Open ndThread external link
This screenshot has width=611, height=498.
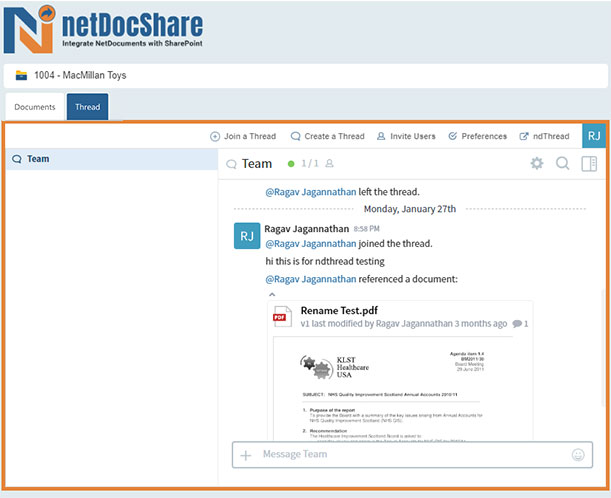tap(544, 136)
